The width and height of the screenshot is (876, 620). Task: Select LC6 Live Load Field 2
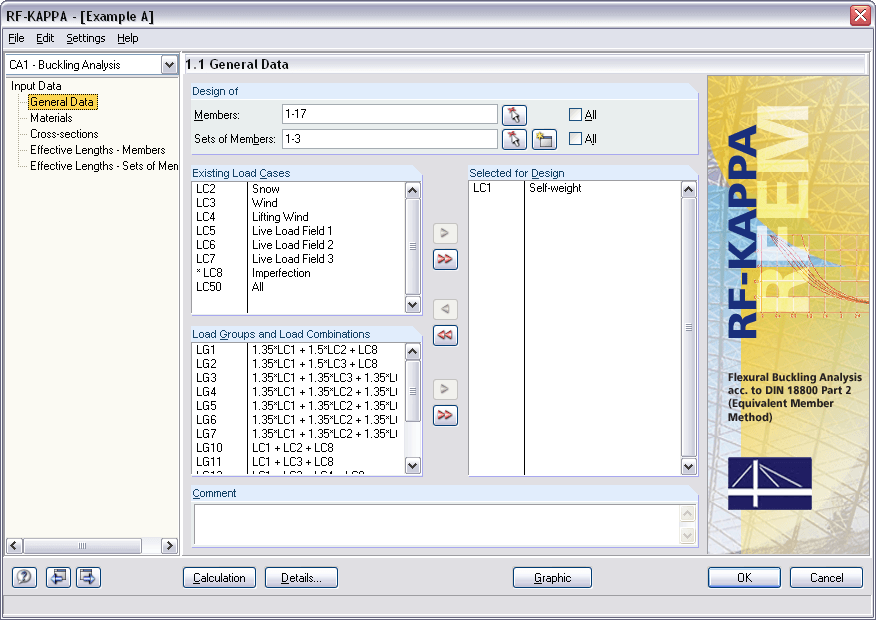point(298,245)
